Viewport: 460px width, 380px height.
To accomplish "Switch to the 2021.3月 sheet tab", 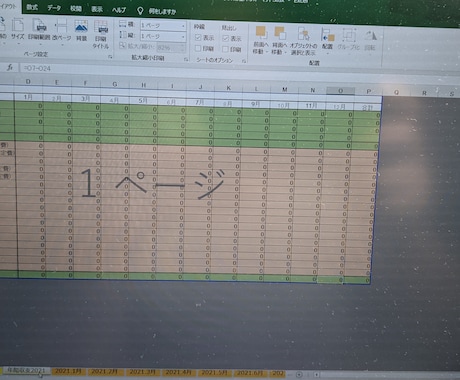I will [x=143, y=372].
